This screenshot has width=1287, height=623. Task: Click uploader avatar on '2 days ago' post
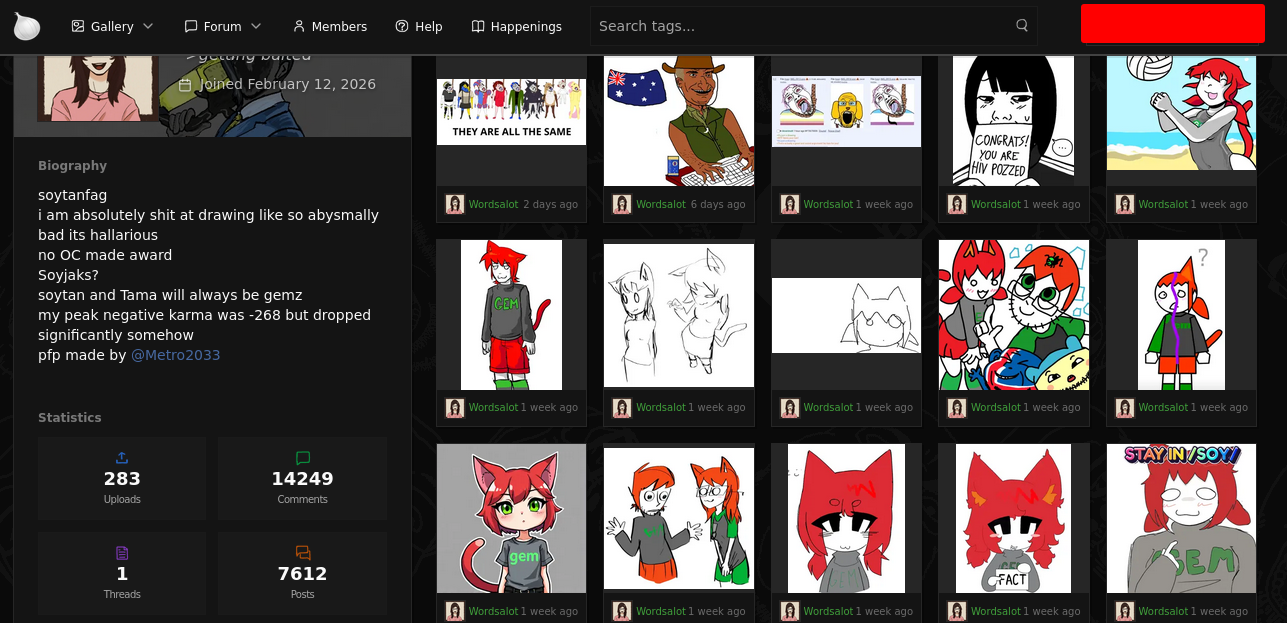(x=455, y=204)
